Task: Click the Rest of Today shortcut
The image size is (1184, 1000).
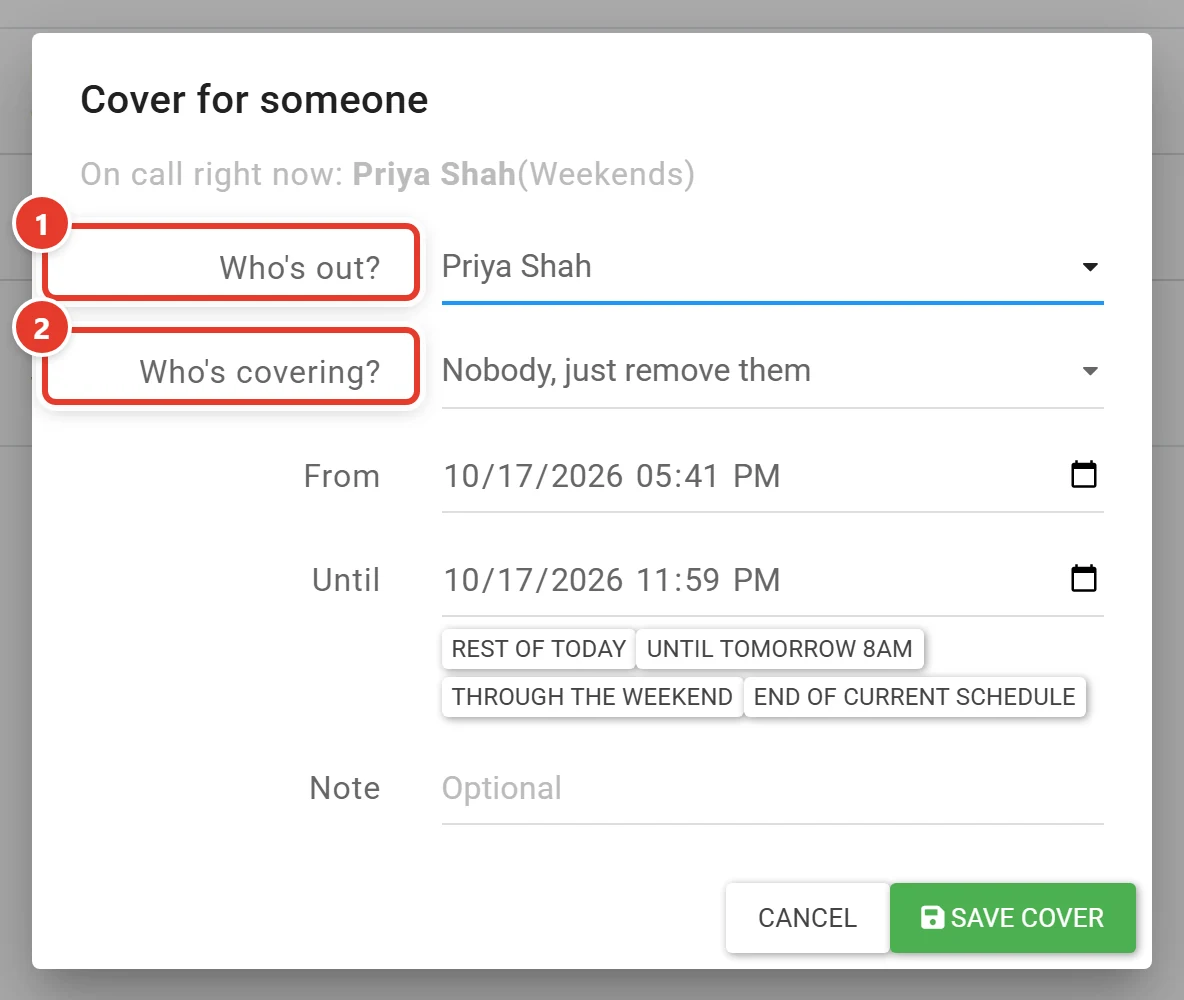Action: click(x=538, y=649)
